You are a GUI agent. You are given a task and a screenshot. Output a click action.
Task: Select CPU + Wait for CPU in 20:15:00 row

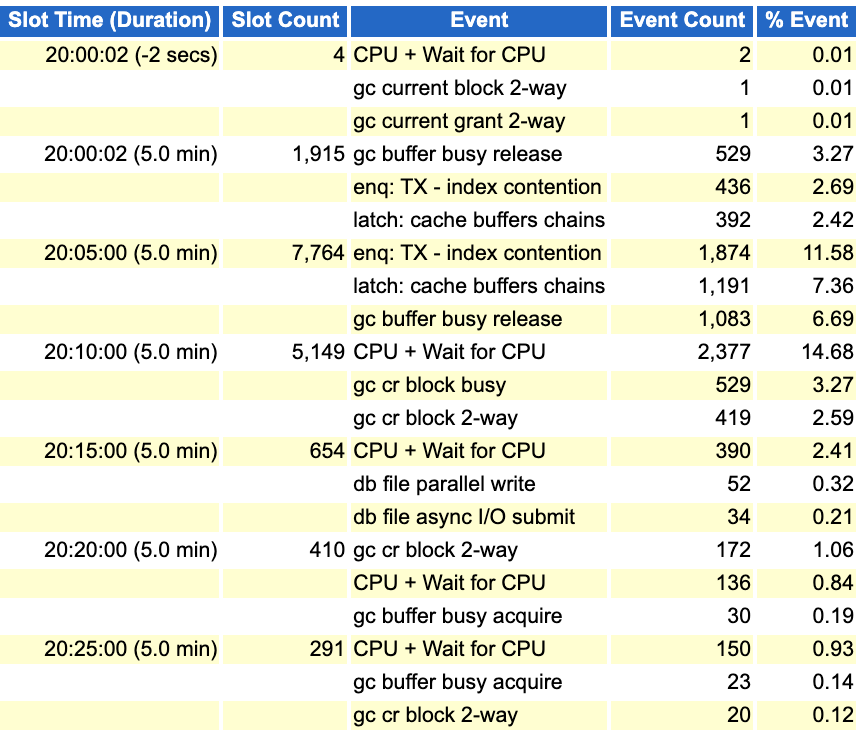tap(449, 451)
